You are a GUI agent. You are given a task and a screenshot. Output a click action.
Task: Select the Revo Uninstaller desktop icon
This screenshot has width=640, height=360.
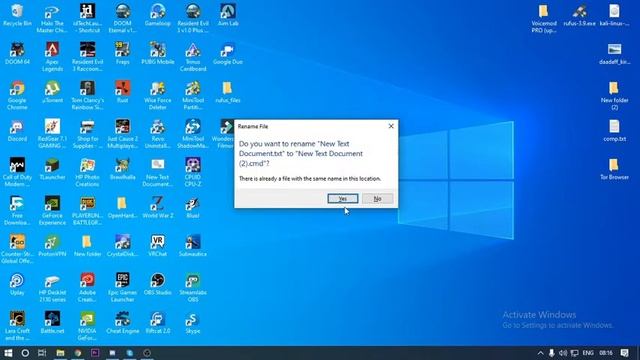[158, 134]
